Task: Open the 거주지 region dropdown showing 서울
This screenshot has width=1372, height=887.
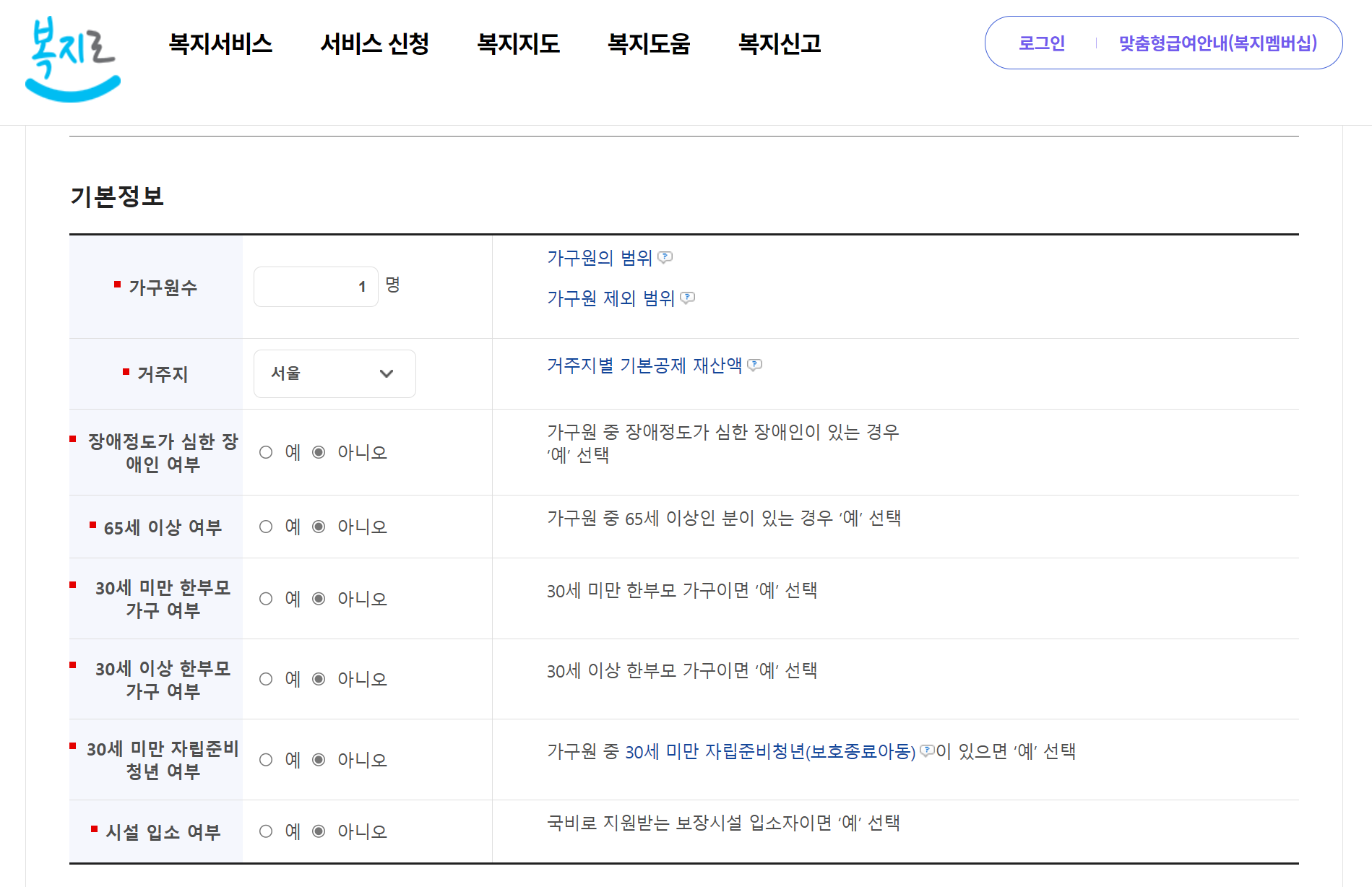Action: coord(334,373)
